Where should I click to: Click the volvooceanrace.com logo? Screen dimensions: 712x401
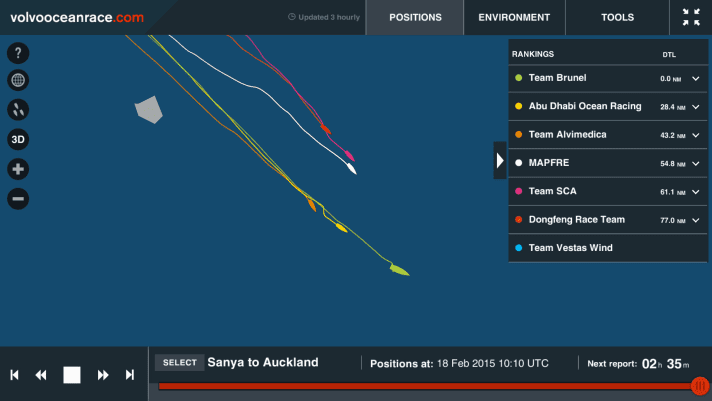tap(77, 17)
